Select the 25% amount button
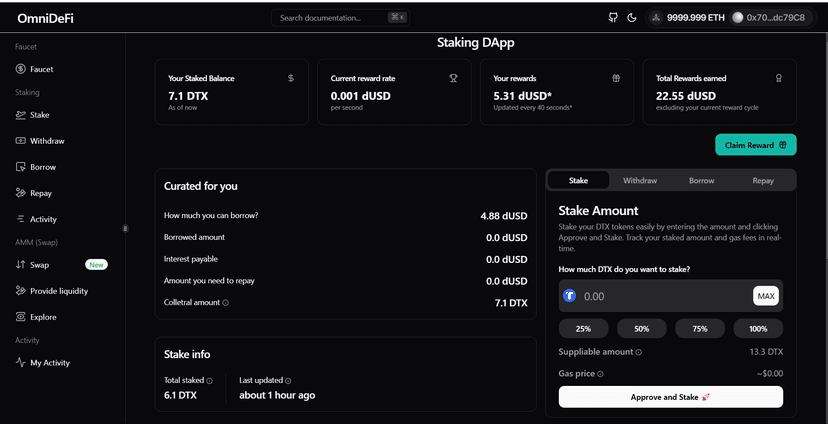 583,328
